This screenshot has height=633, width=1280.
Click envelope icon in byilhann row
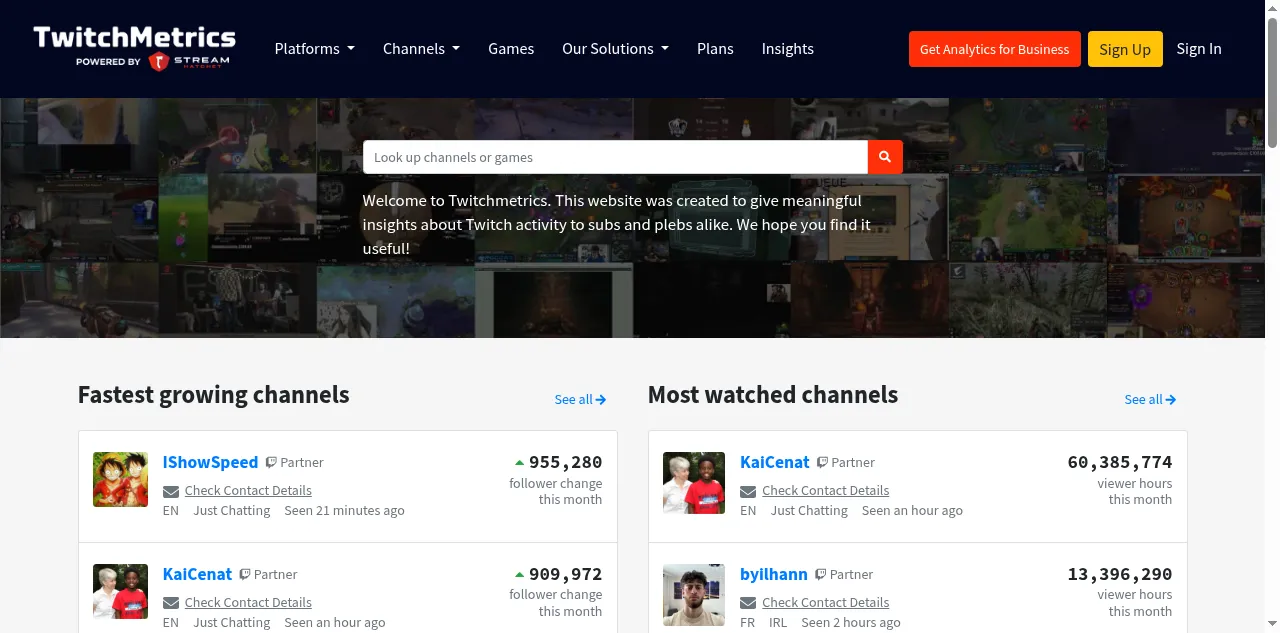tap(748, 603)
